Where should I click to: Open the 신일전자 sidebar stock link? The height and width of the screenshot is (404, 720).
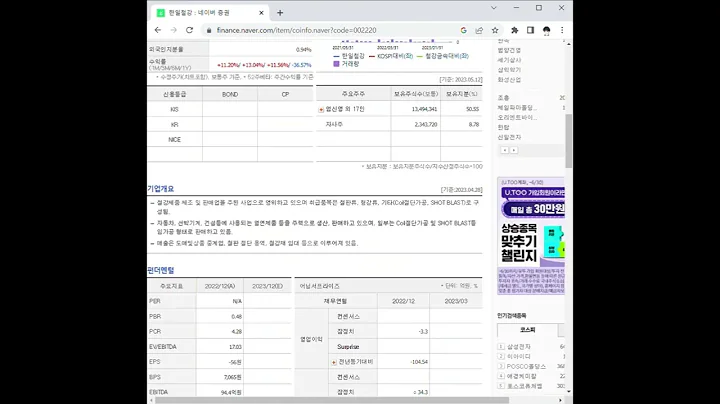click(509, 137)
